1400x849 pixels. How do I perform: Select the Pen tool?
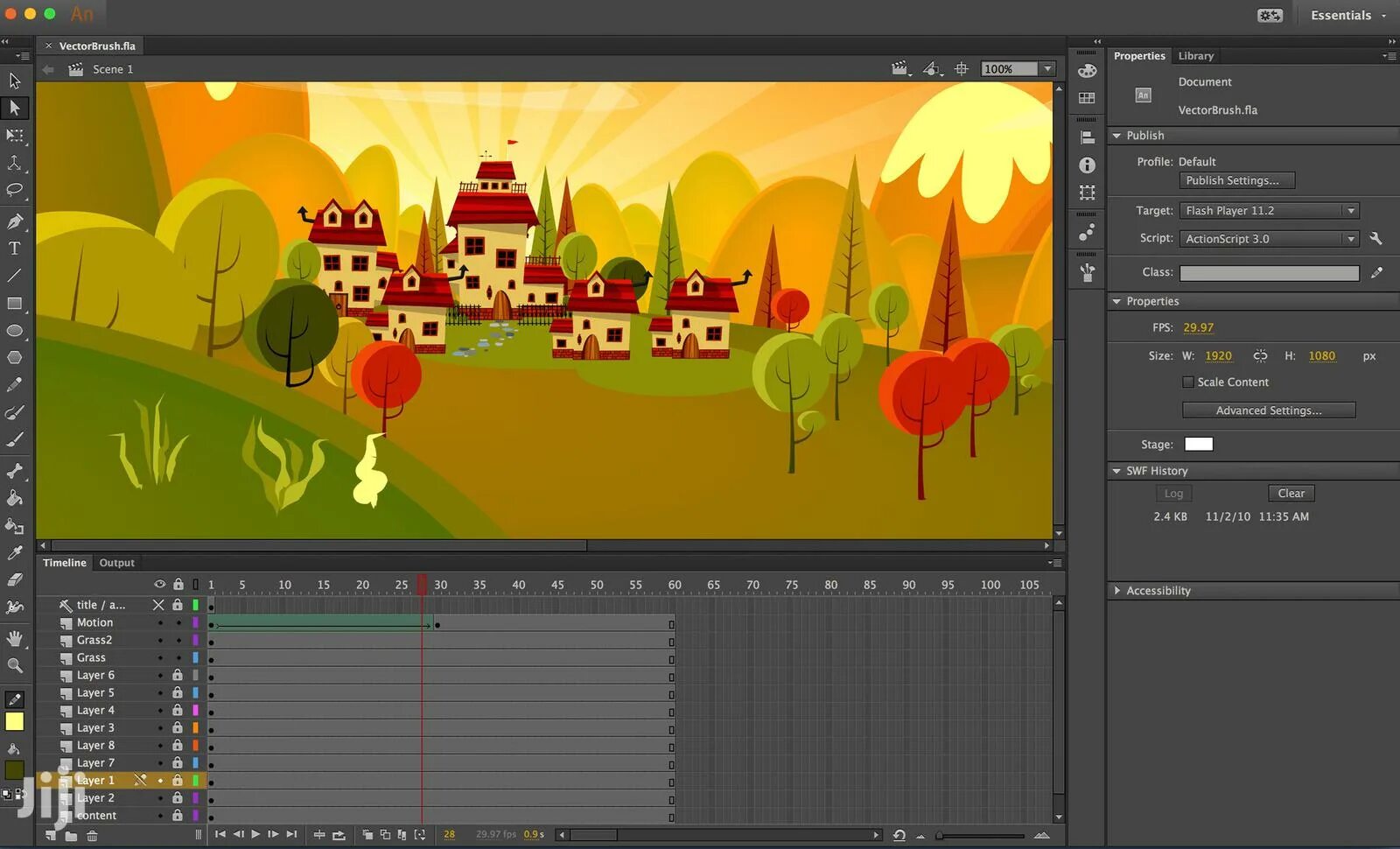click(15, 221)
